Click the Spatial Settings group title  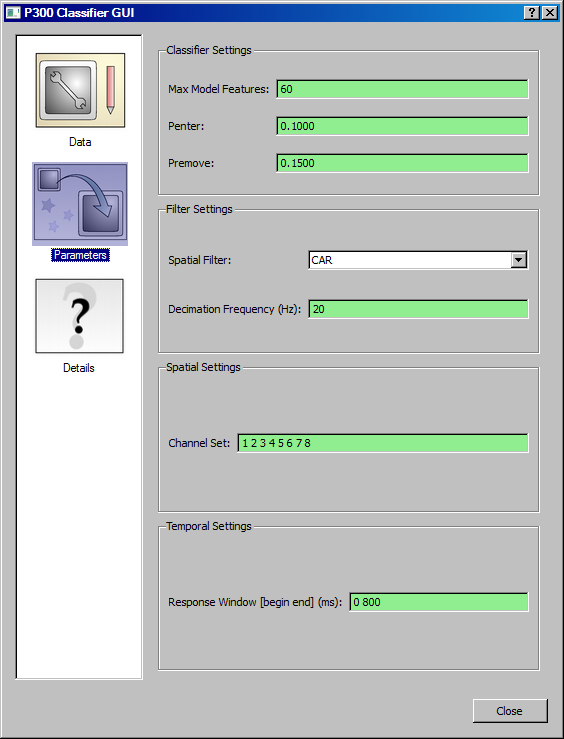click(x=203, y=367)
